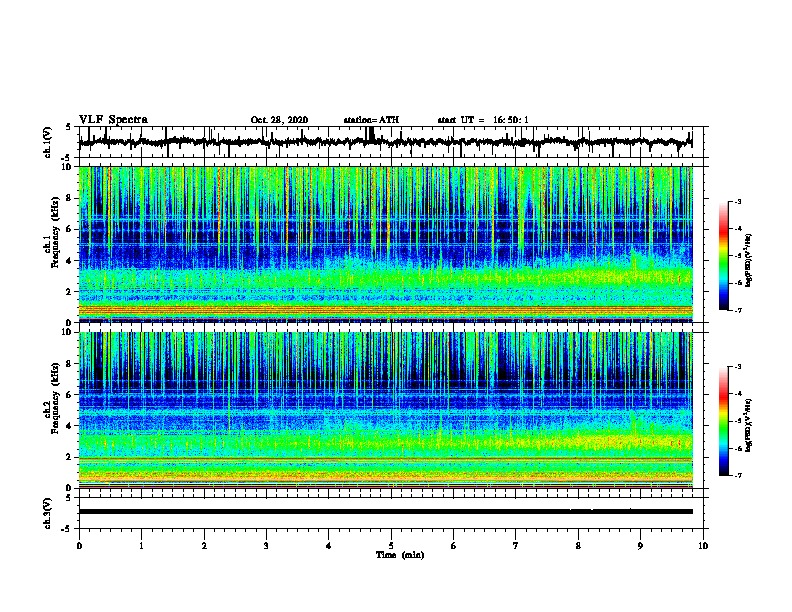
Task: Click the time axis tick label "3"
Action: pos(266,546)
